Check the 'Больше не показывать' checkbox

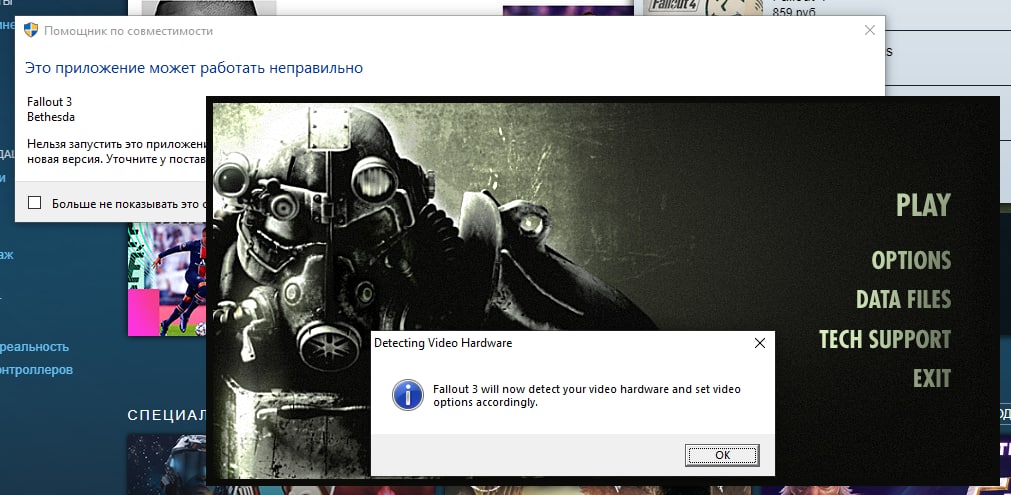click(x=35, y=203)
